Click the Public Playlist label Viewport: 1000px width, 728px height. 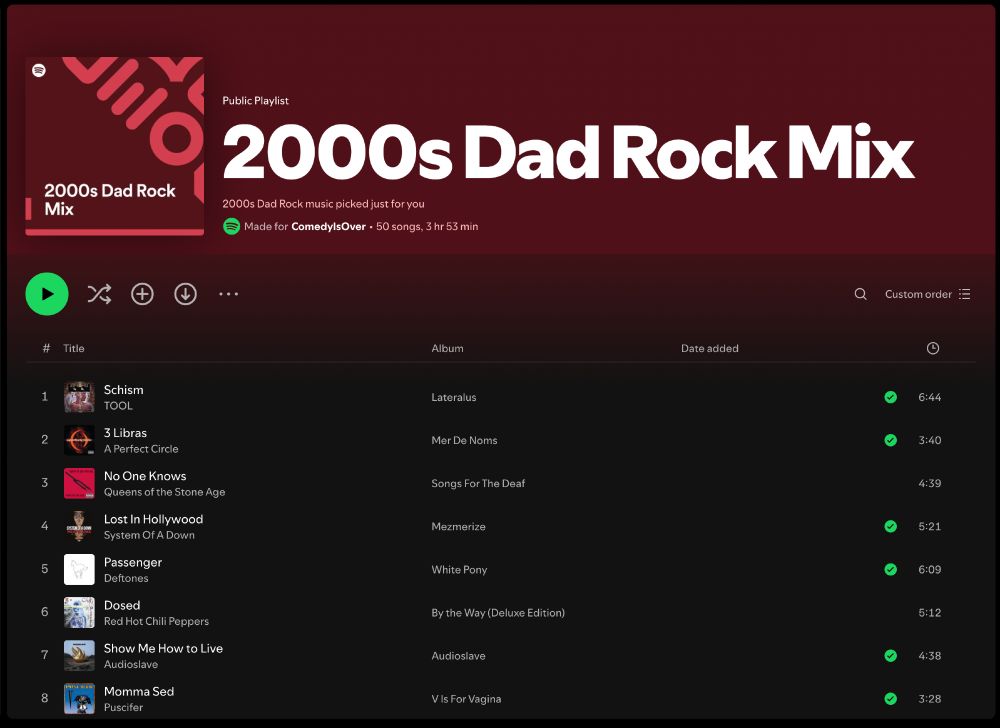[x=255, y=101]
